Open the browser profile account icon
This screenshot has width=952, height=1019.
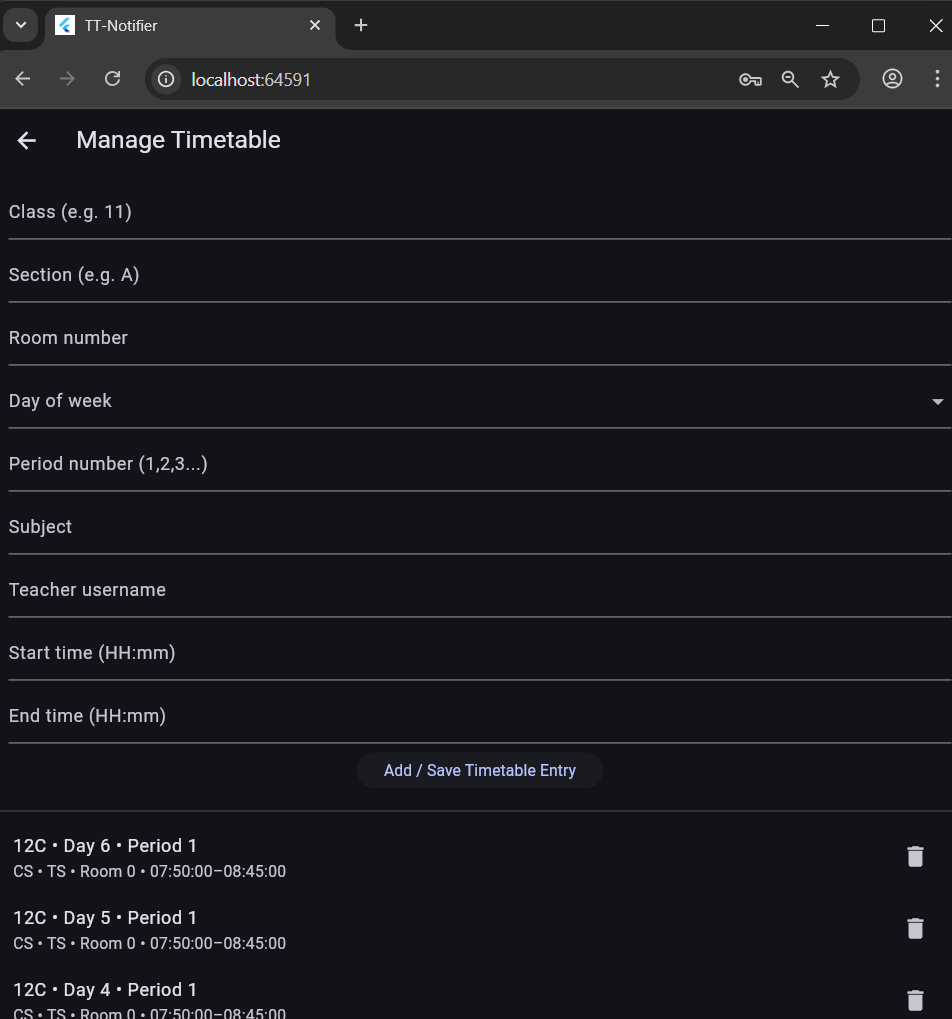[x=892, y=79]
